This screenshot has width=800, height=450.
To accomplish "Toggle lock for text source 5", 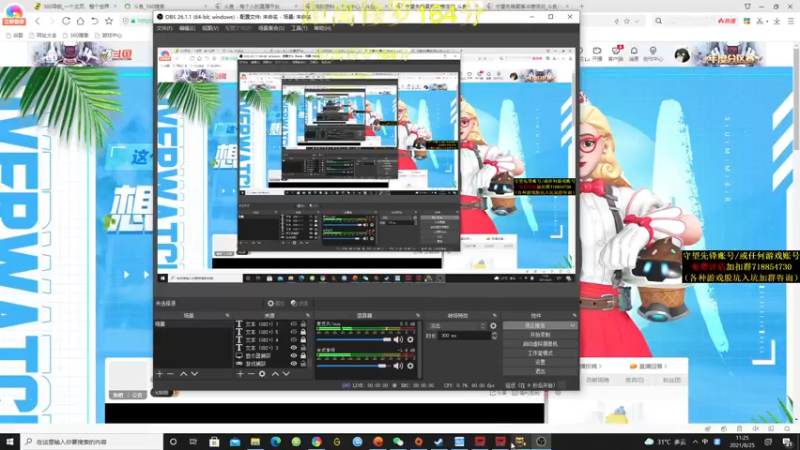I will 303,332.
